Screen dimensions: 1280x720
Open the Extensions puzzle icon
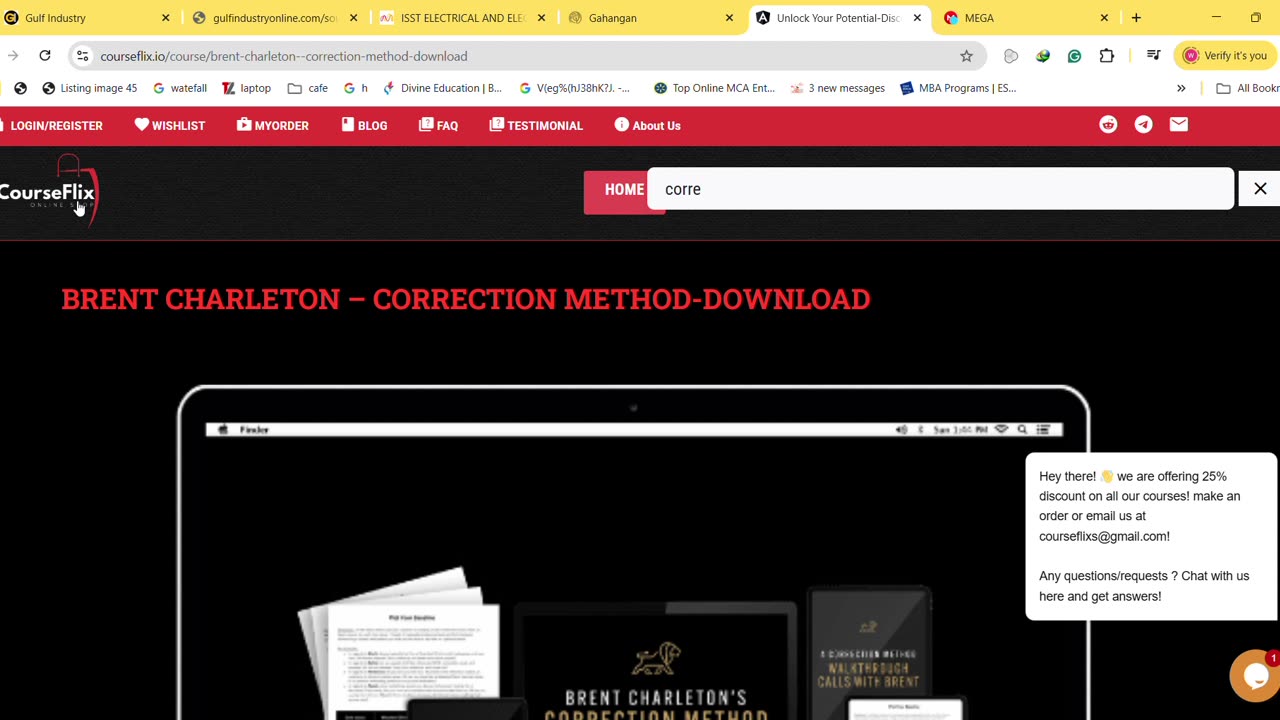click(x=1106, y=56)
